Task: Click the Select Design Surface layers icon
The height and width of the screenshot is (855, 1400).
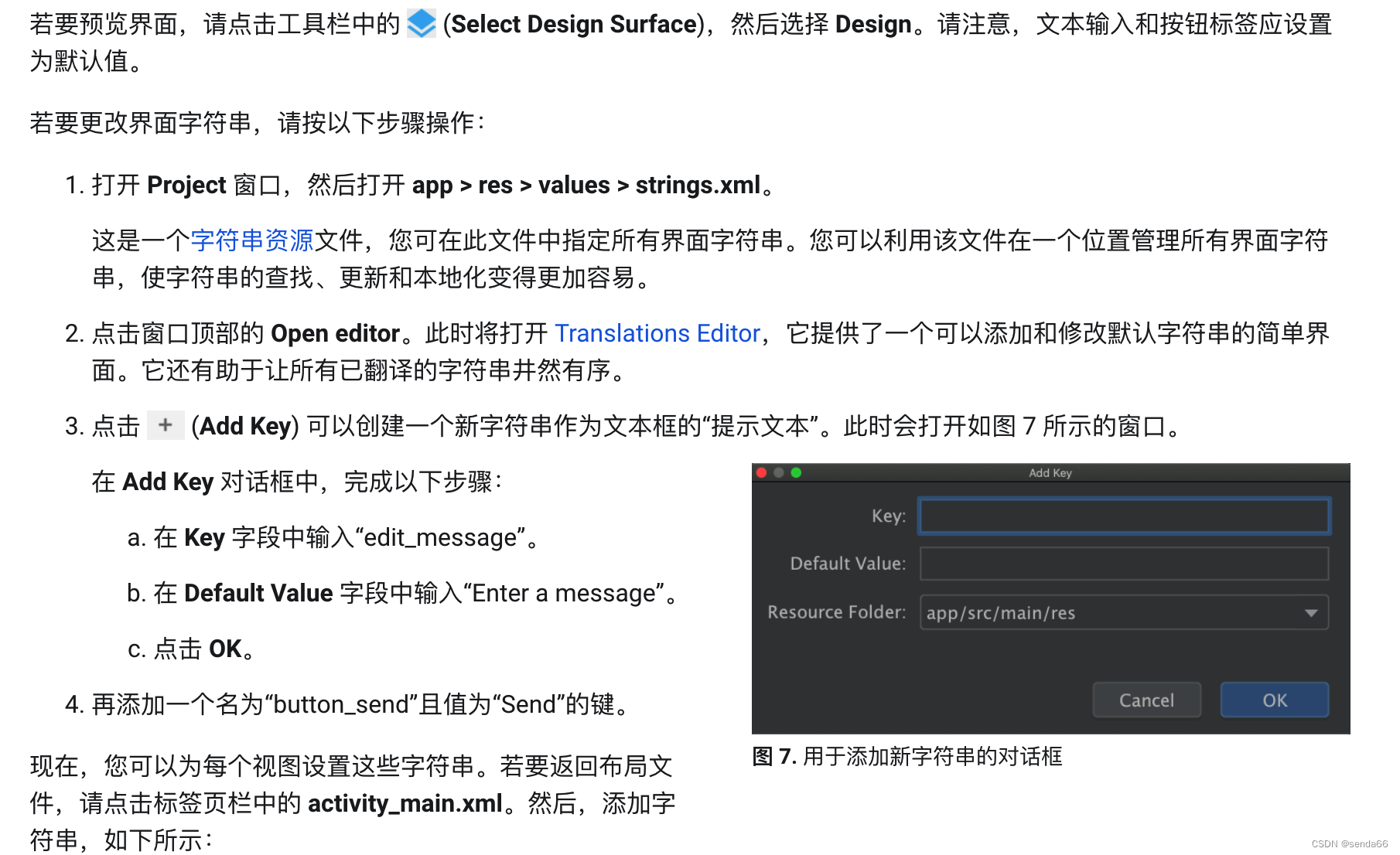Action: point(422,23)
